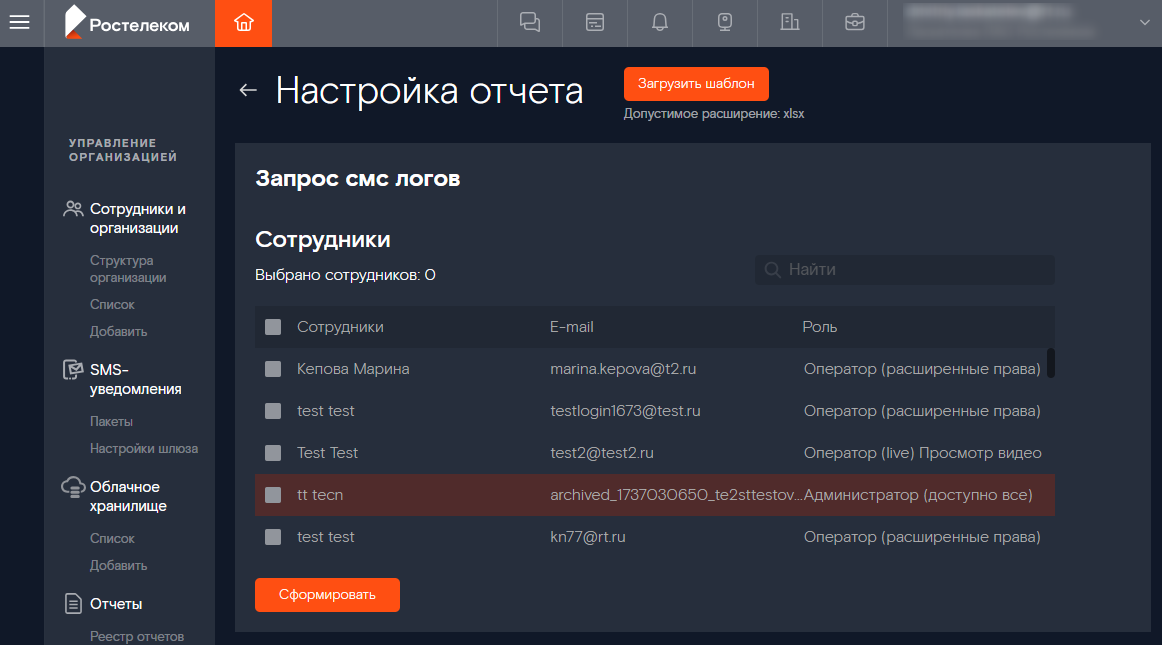Check the box for Кепова Марина
The image size is (1162, 645).
tap(273, 369)
